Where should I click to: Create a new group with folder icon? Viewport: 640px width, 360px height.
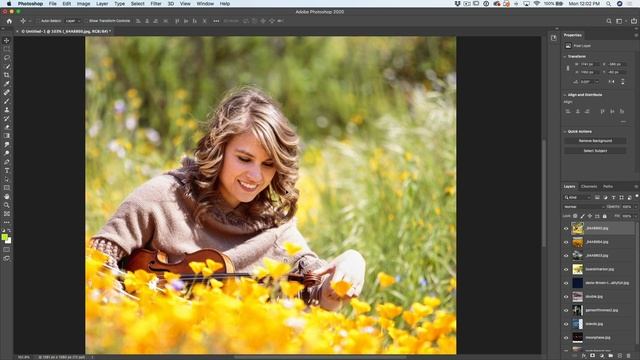pyautogui.click(x=610, y=356)
